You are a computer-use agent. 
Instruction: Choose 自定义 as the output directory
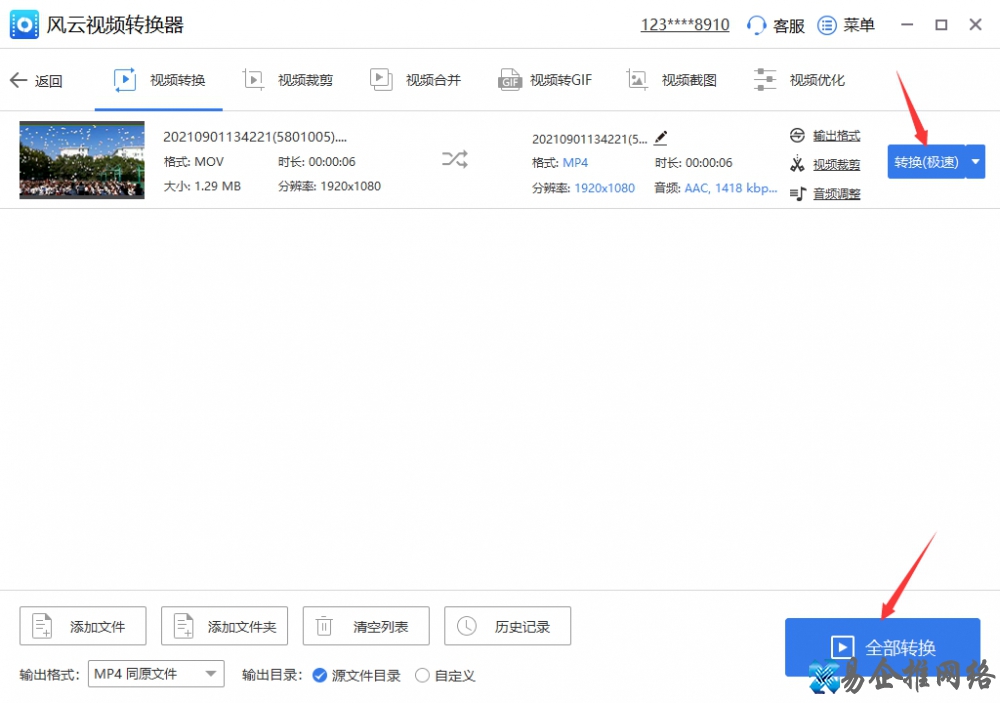point(424,675)
